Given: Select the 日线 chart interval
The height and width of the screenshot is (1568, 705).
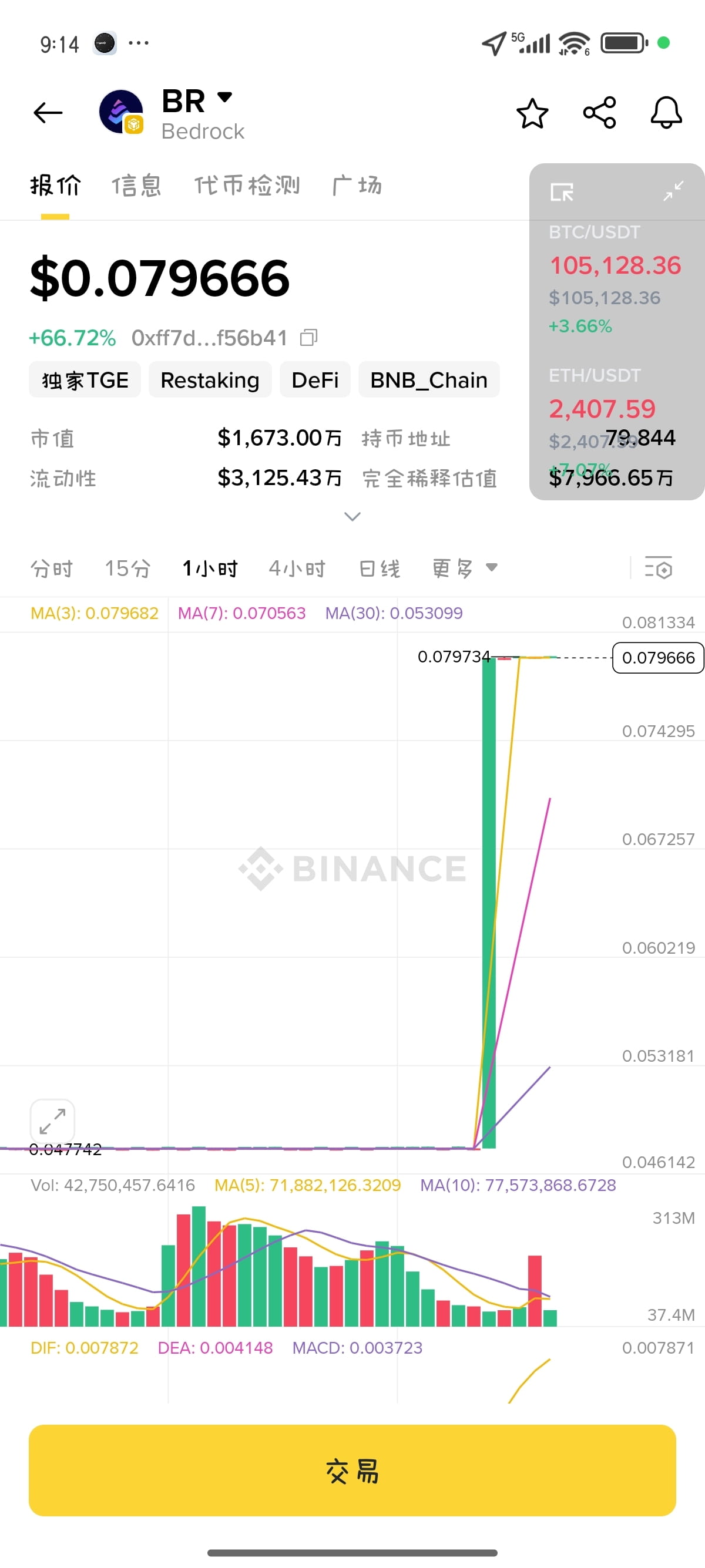Looking at the screenshot, I should [380, 568].
